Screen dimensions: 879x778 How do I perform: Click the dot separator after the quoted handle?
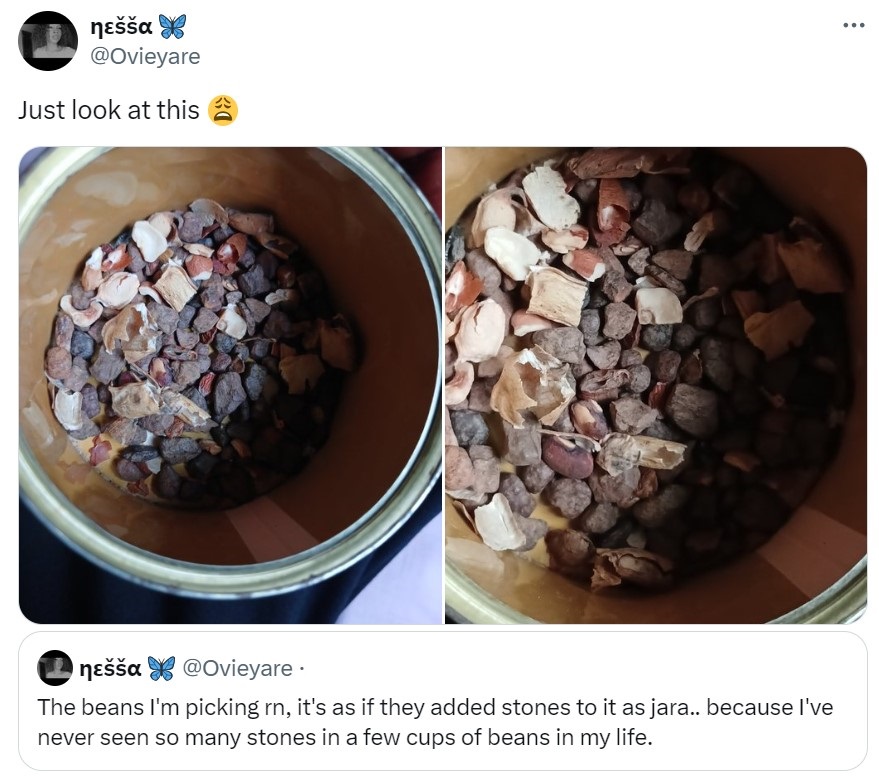[301, 669]
